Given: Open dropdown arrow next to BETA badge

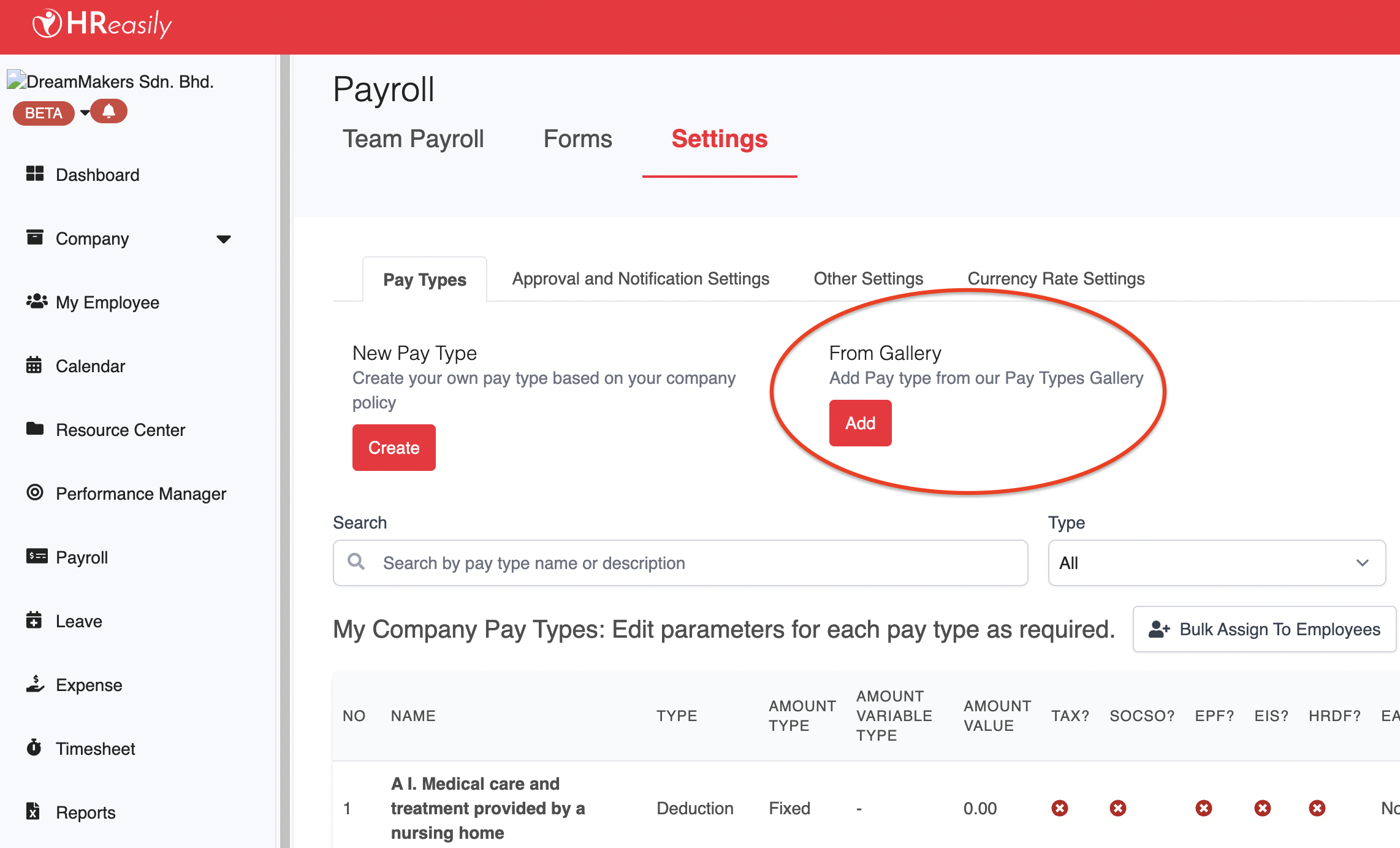Looking at the screenshot, I should click(x=85, y=113).
